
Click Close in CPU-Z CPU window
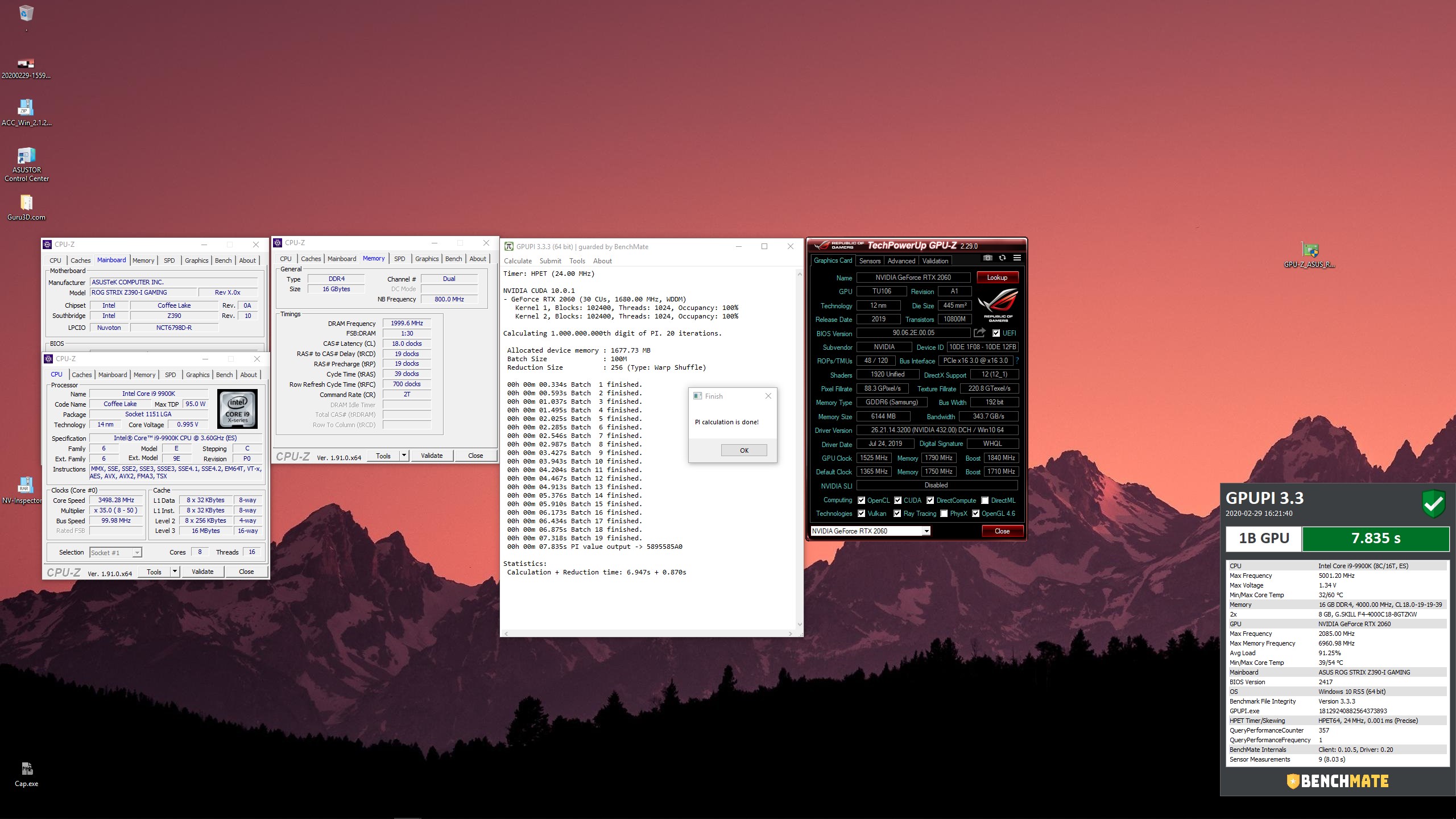246,572
